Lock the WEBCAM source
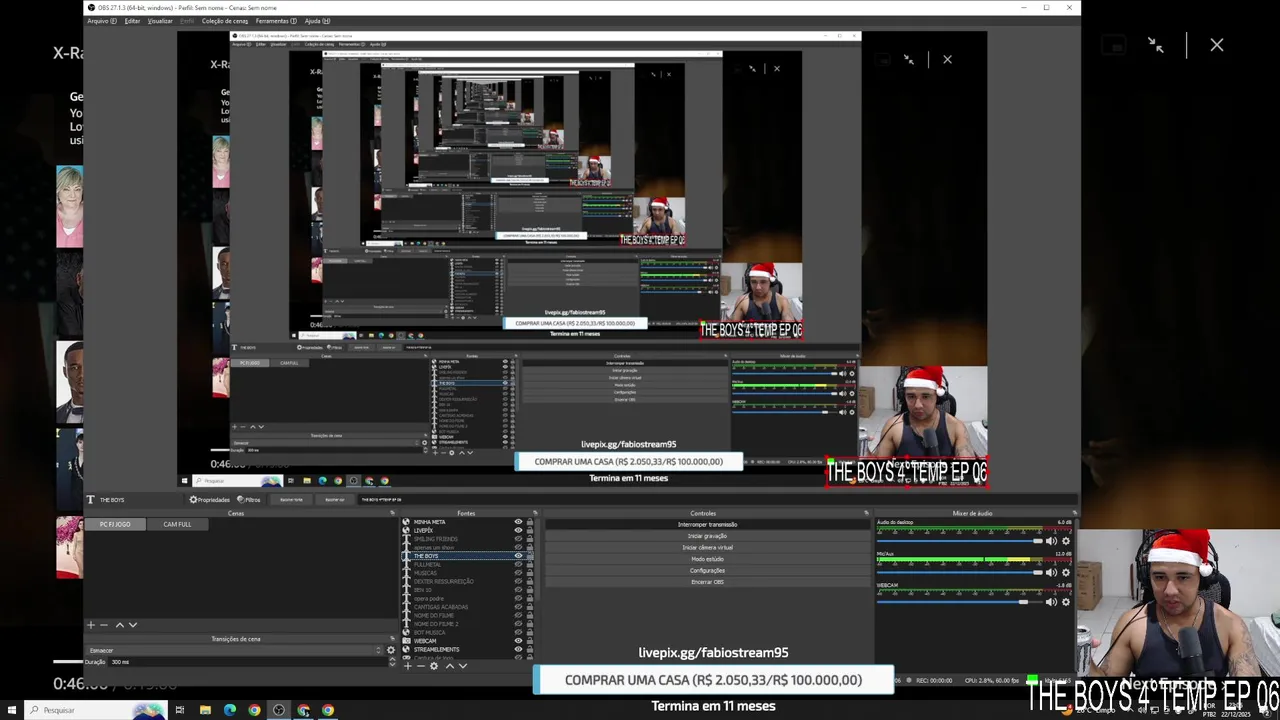 529,641
